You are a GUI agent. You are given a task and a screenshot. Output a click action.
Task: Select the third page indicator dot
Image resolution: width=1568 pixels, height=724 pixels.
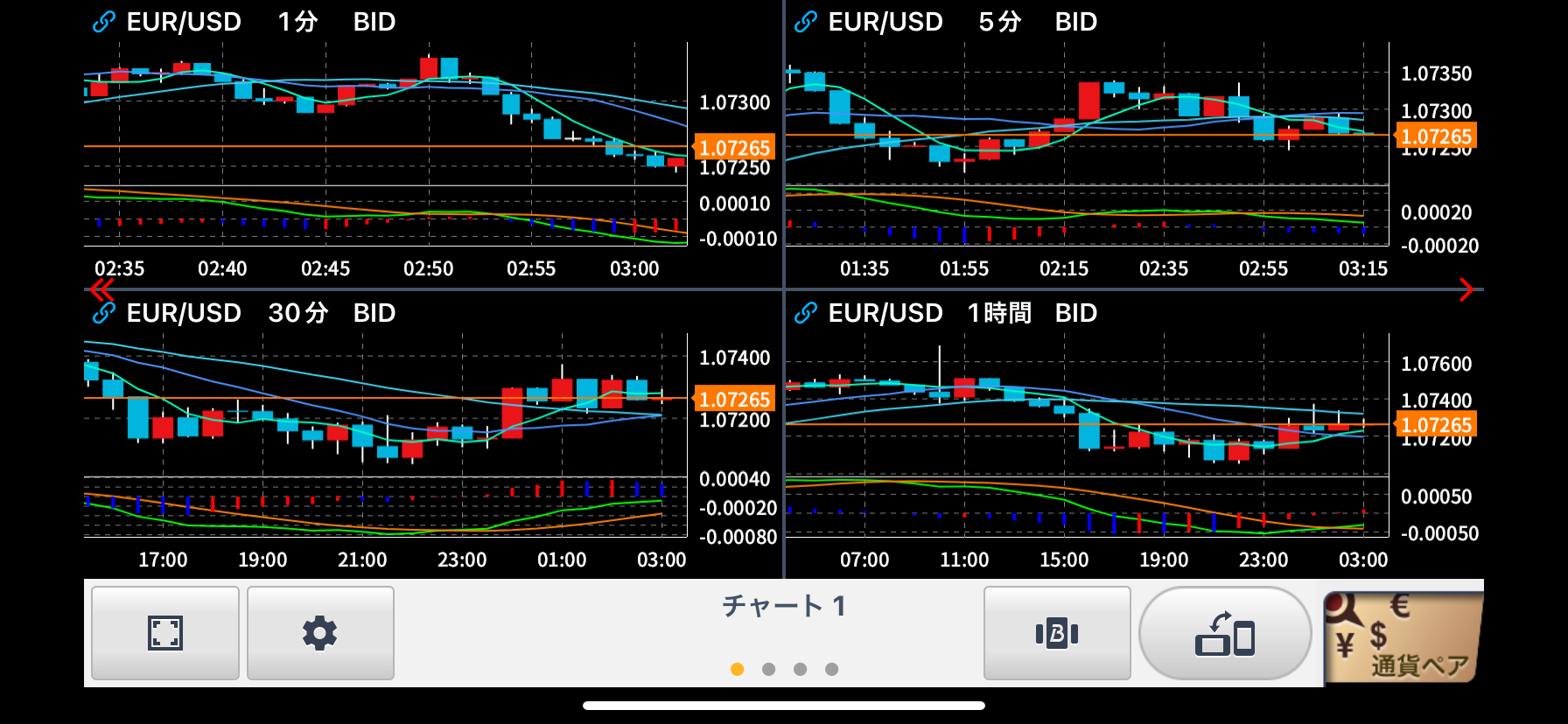tap(801, 669)
